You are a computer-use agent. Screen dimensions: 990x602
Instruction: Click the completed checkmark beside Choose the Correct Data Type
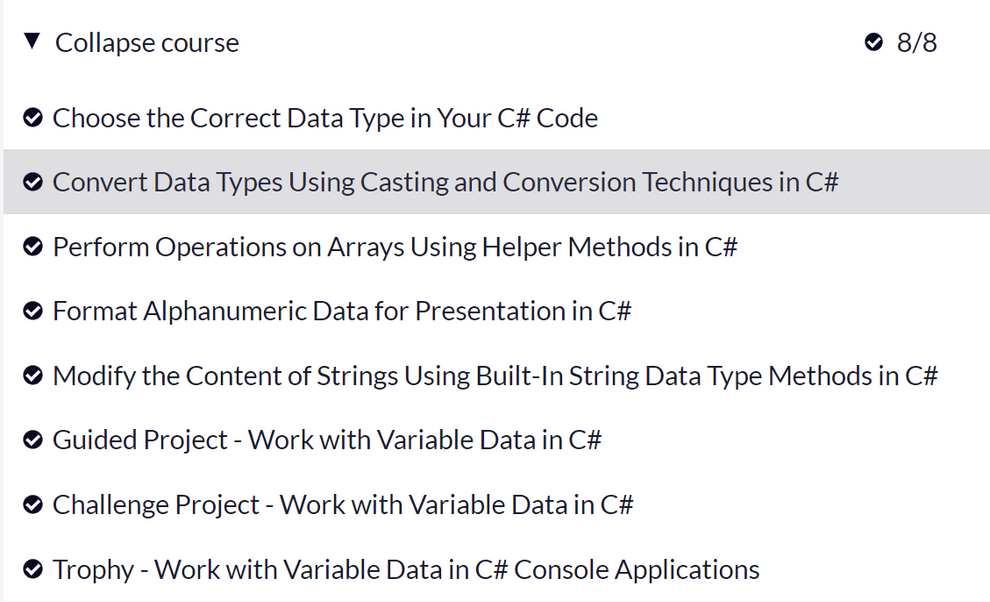[x=32, y=119]
